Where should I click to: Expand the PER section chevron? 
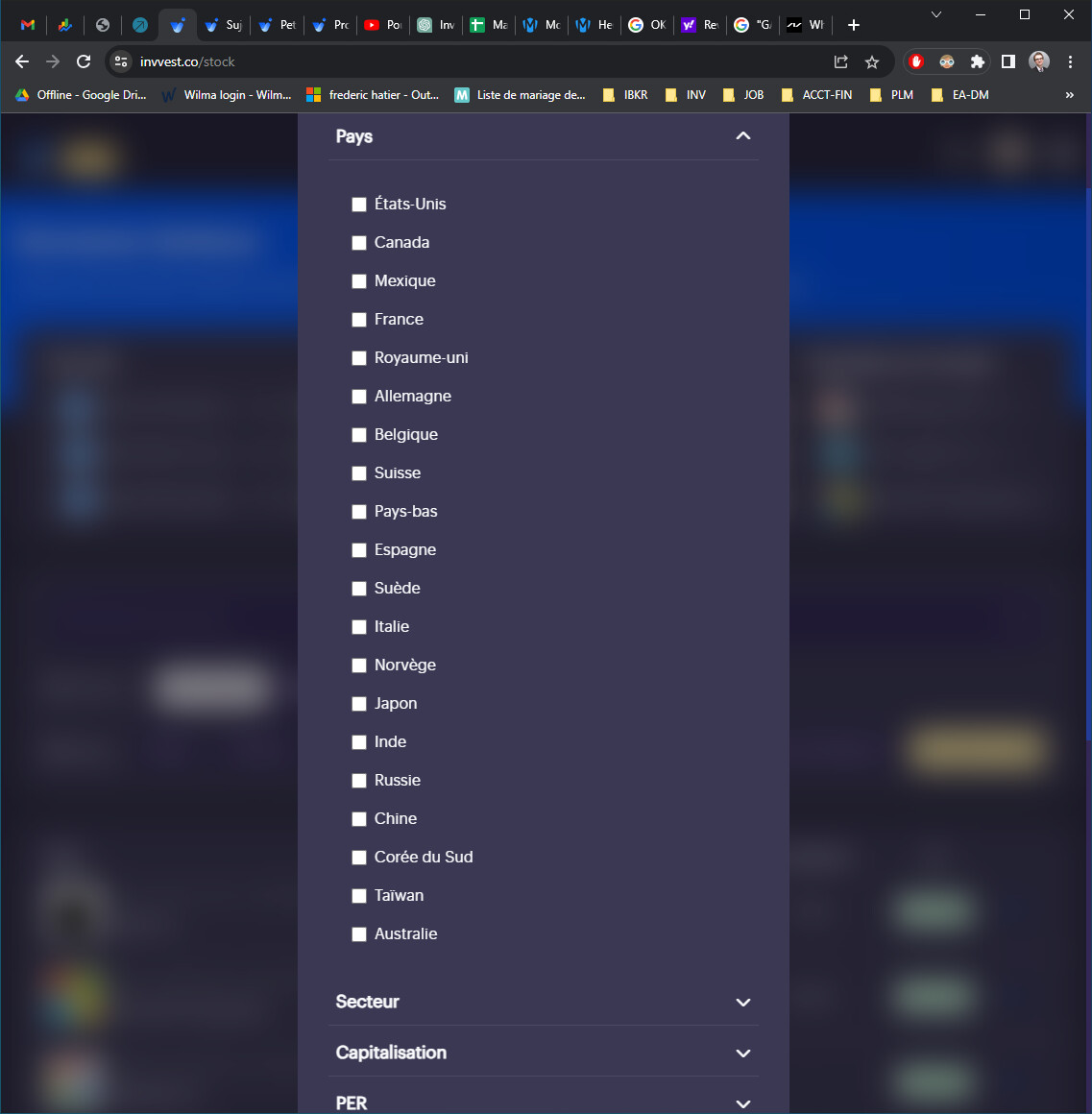point(743,1104)
